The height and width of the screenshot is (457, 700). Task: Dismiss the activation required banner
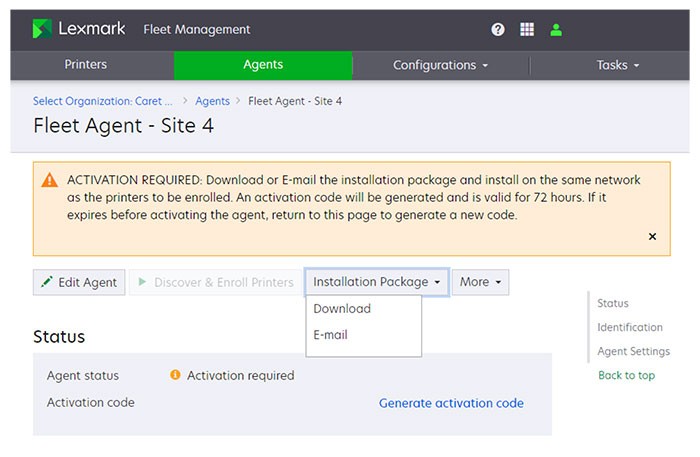[x=652, y=237]
